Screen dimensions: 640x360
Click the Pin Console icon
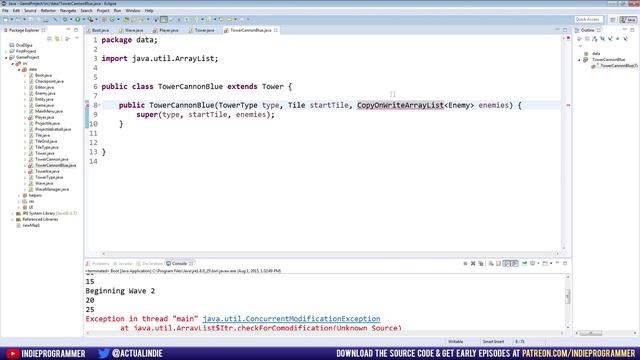point(524,264)
